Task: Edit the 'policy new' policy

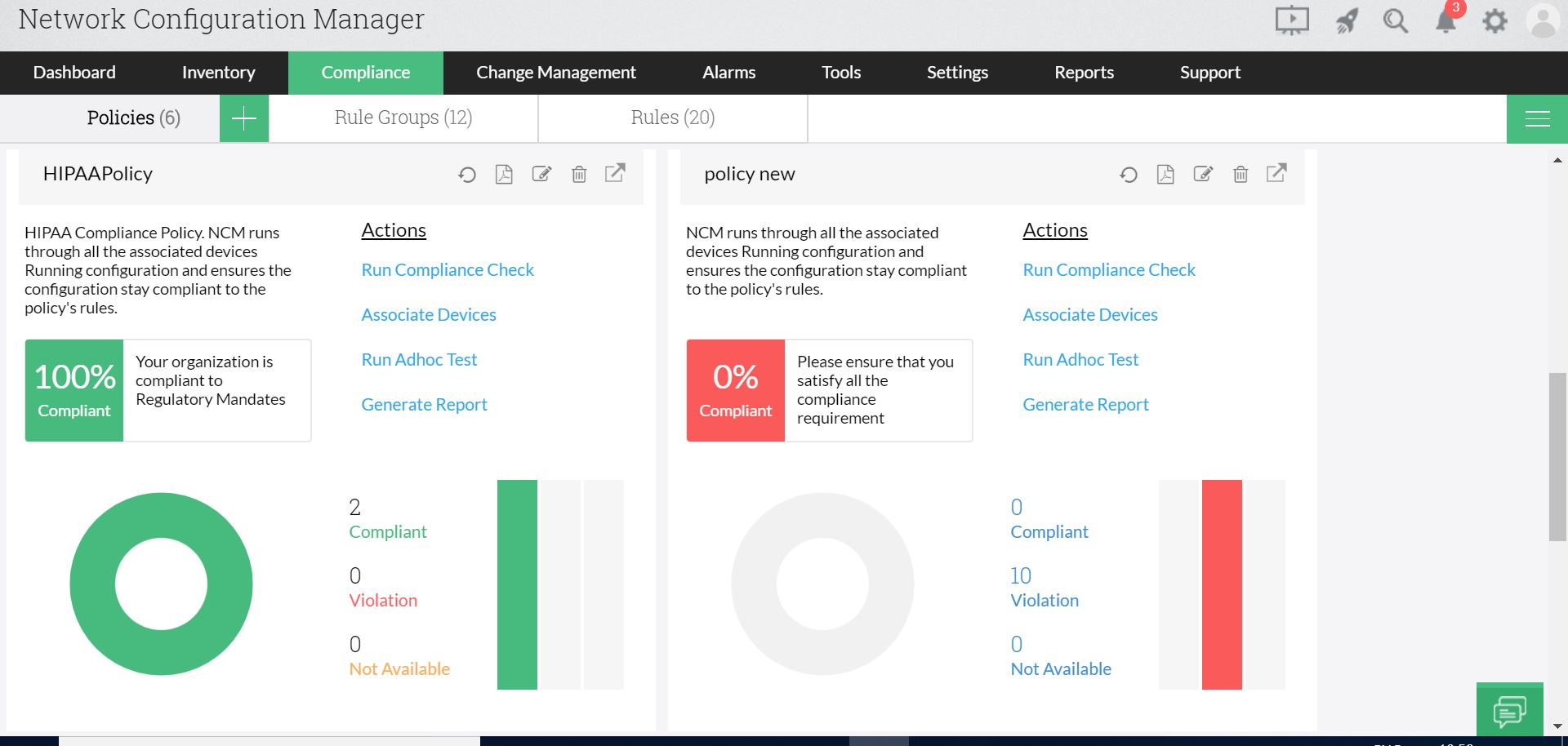Action: [1203, 174]
